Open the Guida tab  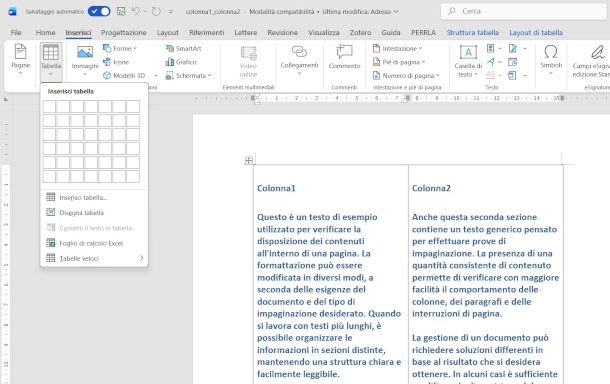(391, 33)
